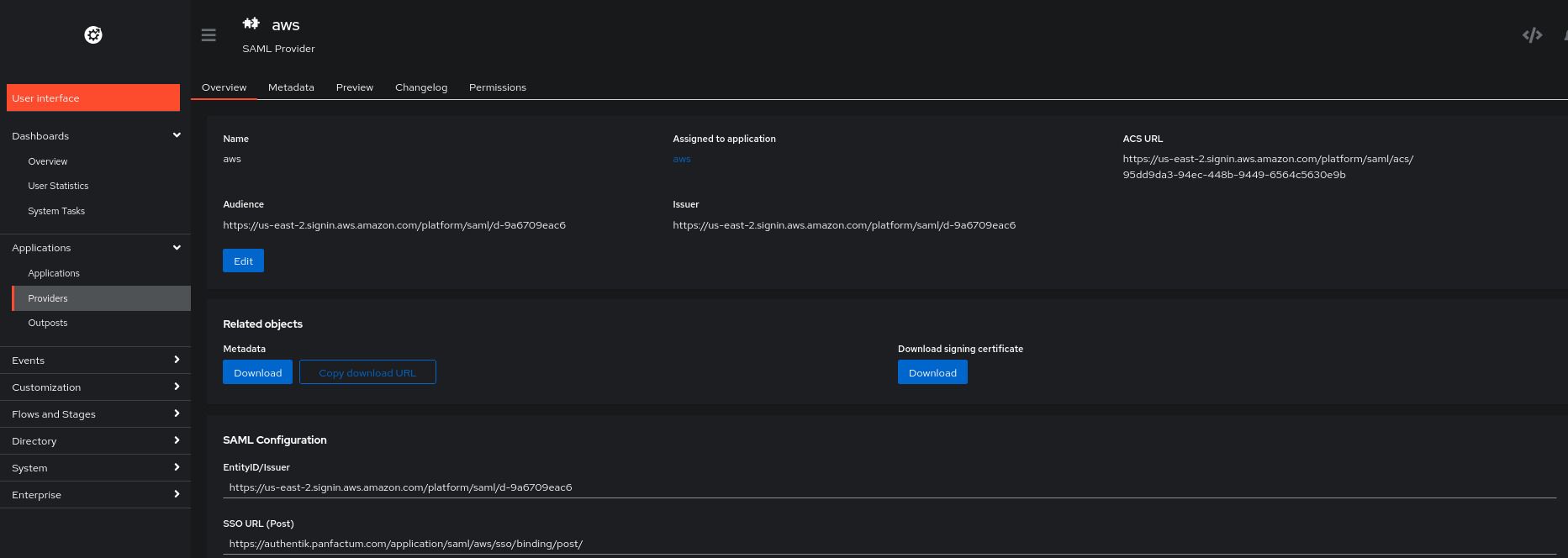Expand the Directory section

pyautogui.click(x=95, y=440)
